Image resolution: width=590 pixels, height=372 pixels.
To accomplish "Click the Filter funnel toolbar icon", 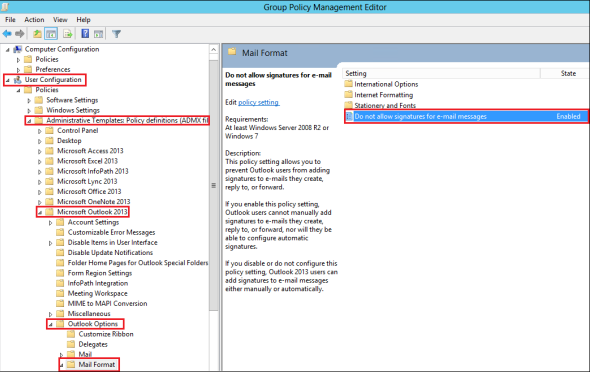I will tap(116, 34).
